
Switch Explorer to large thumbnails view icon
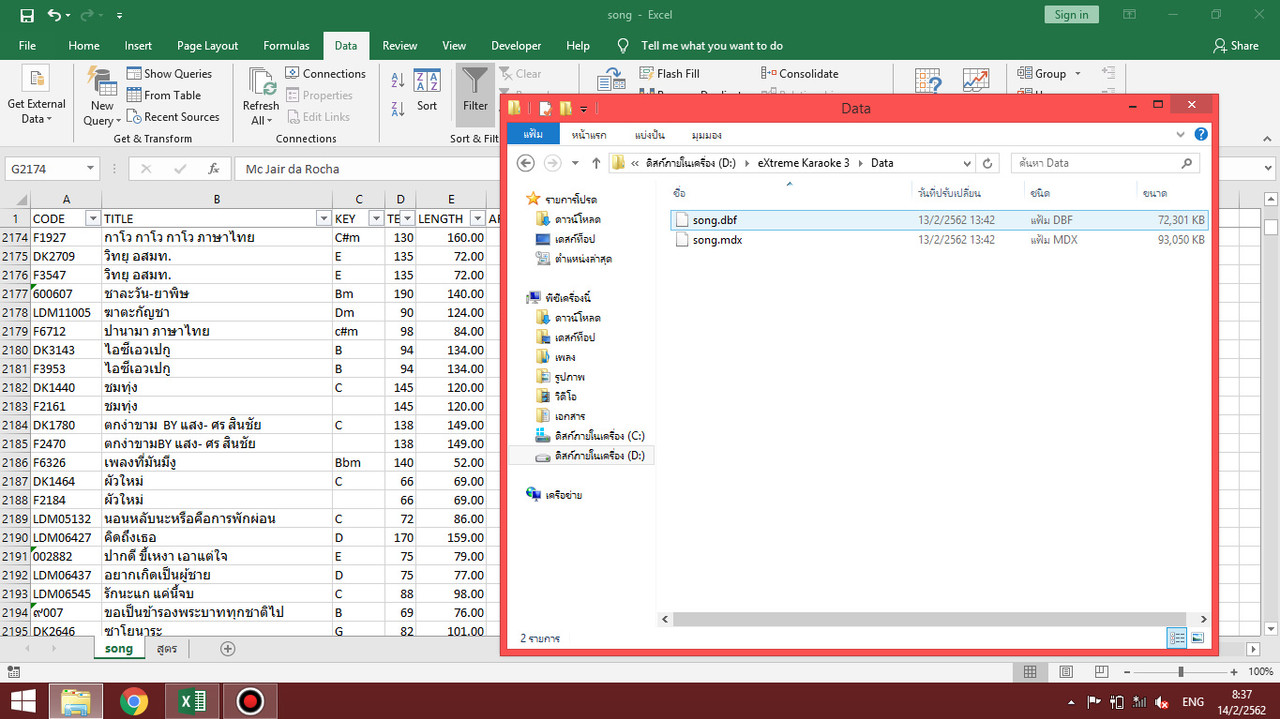(x=1197, y=637)
